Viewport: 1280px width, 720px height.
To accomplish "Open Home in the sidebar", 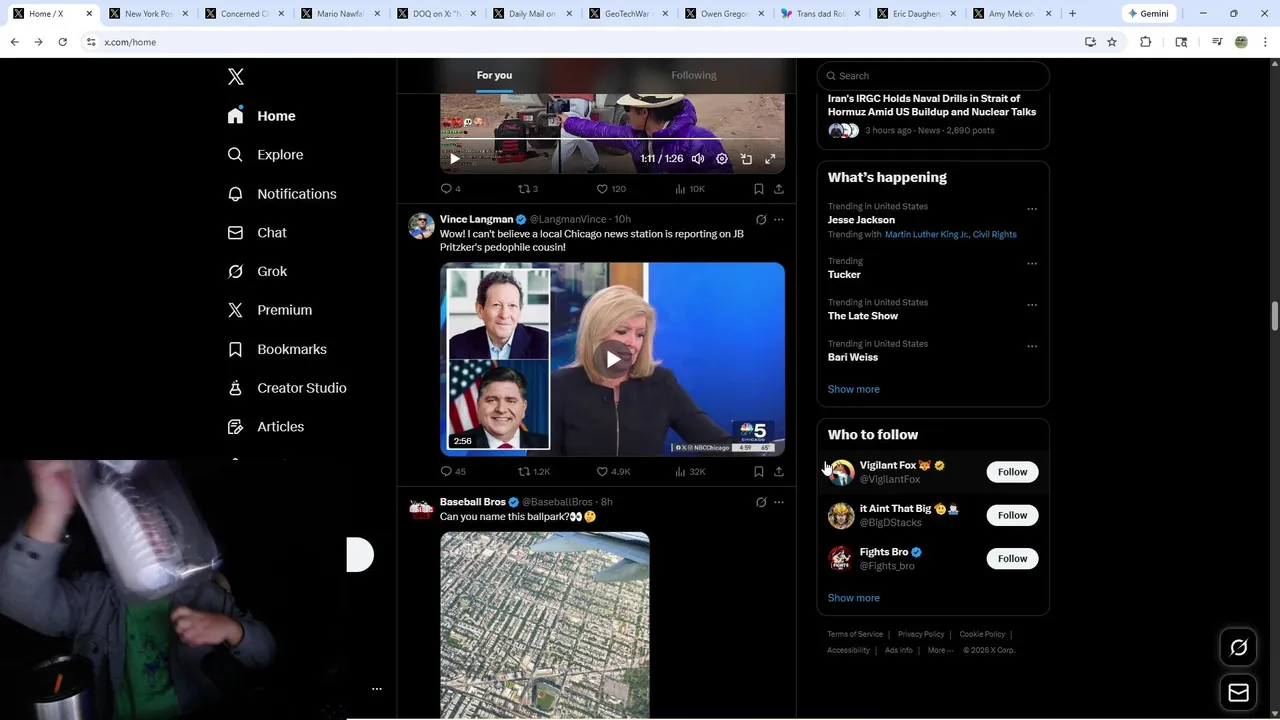I will [x=262, y=116].
